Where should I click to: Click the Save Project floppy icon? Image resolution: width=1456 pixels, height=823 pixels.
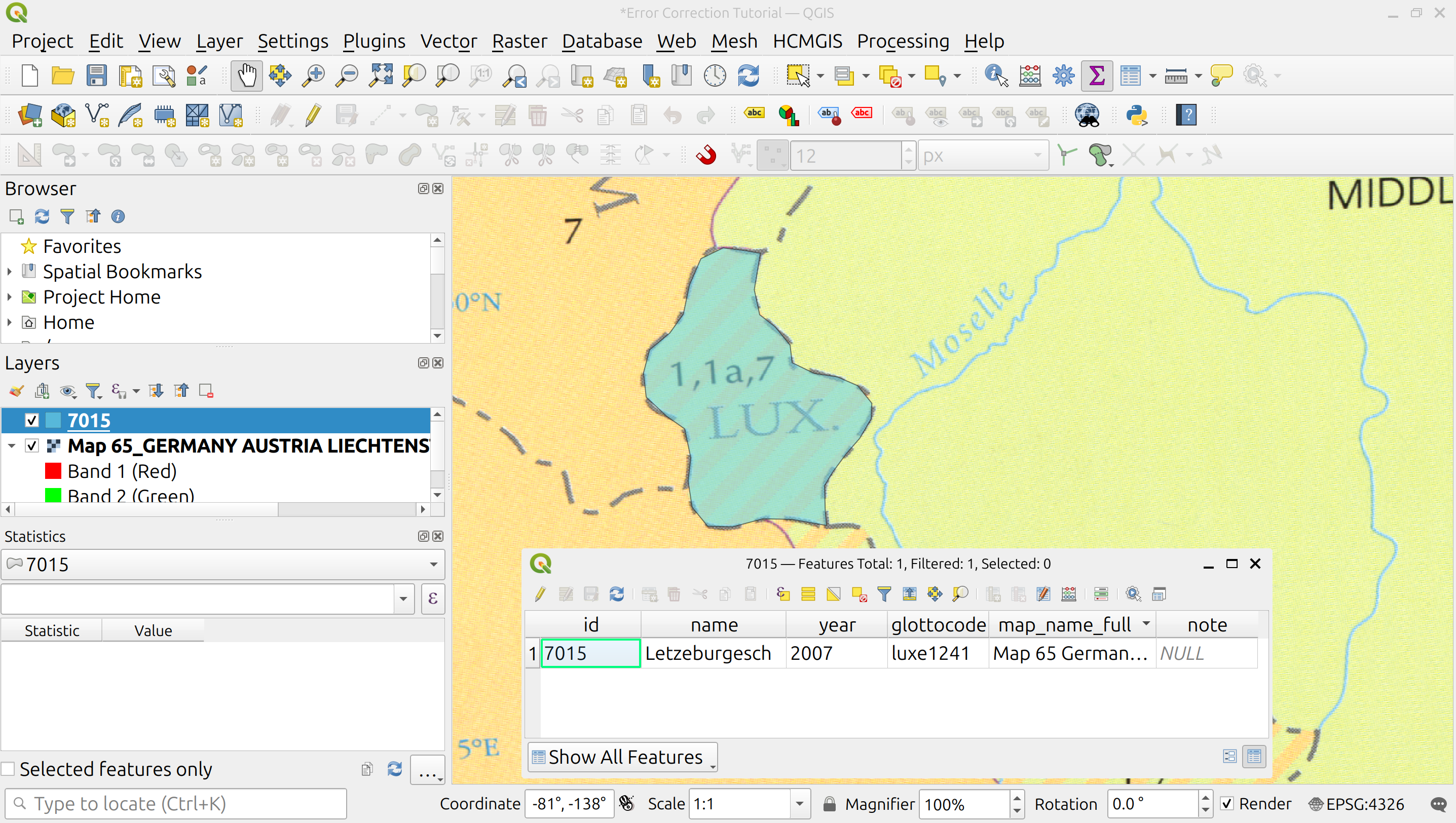click(97, 76)
